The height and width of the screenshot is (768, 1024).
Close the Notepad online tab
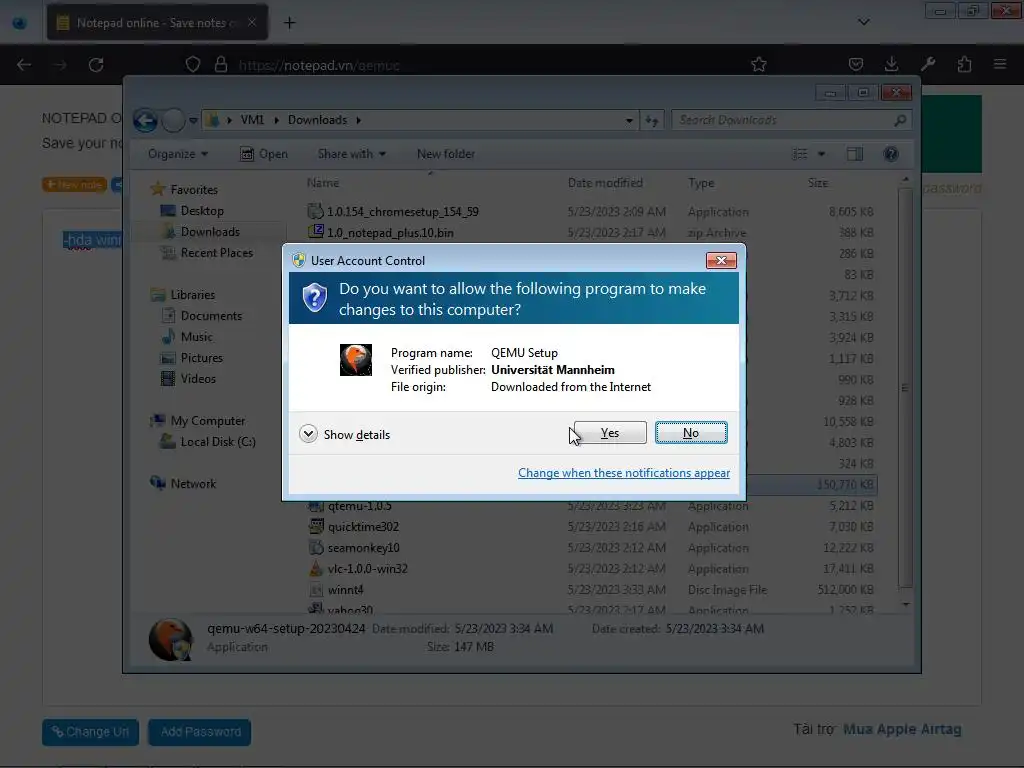[252, 22]
